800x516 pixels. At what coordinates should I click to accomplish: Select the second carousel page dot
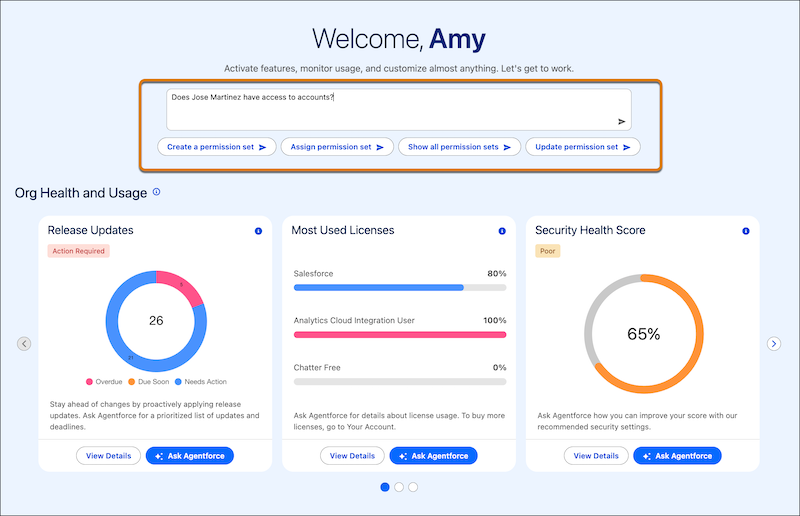[x=399, y=487]
